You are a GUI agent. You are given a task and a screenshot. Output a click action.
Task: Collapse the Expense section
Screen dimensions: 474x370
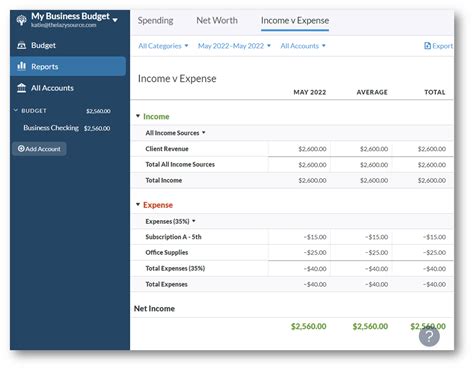138,204
